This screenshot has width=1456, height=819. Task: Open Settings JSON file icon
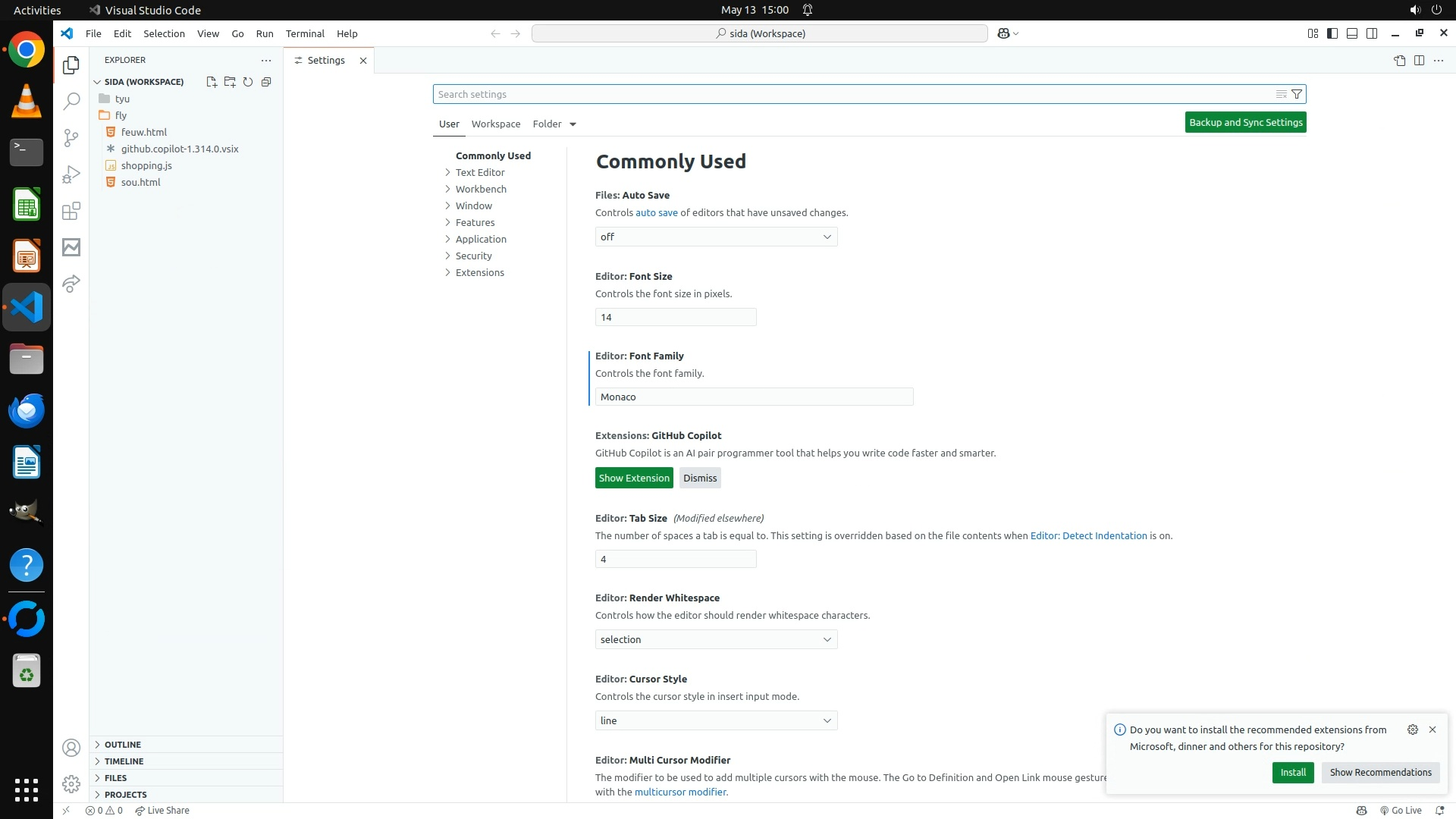pos(1399,61)
